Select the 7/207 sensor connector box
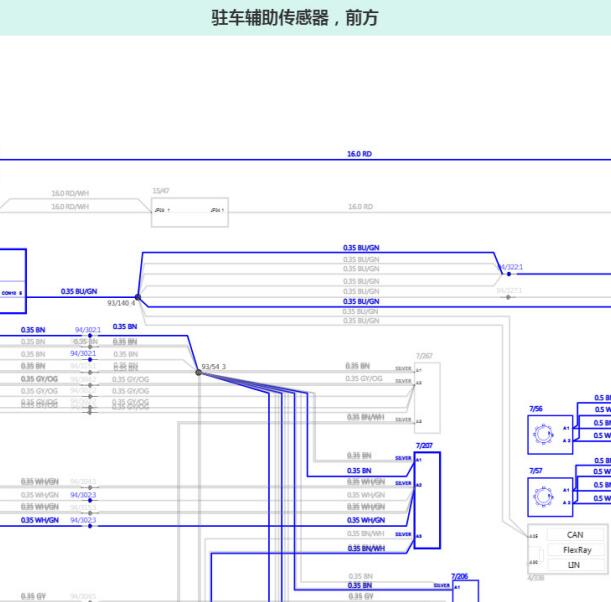611x602 pixels. pyautogui.click(x=427, y=500)
